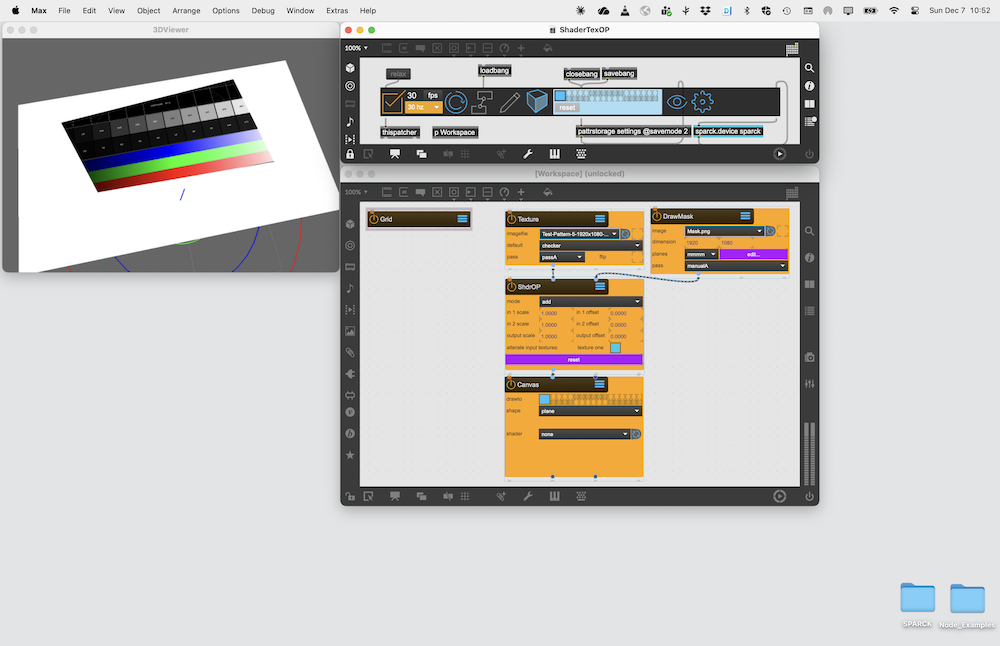Open the Arrange menu in the menu bar
Viewport: 1000px width, 646px height.
186,10
